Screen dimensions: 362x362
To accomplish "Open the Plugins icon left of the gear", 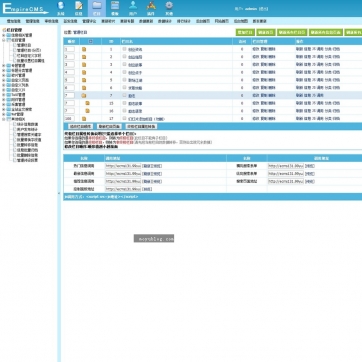I will pos(151,5).
